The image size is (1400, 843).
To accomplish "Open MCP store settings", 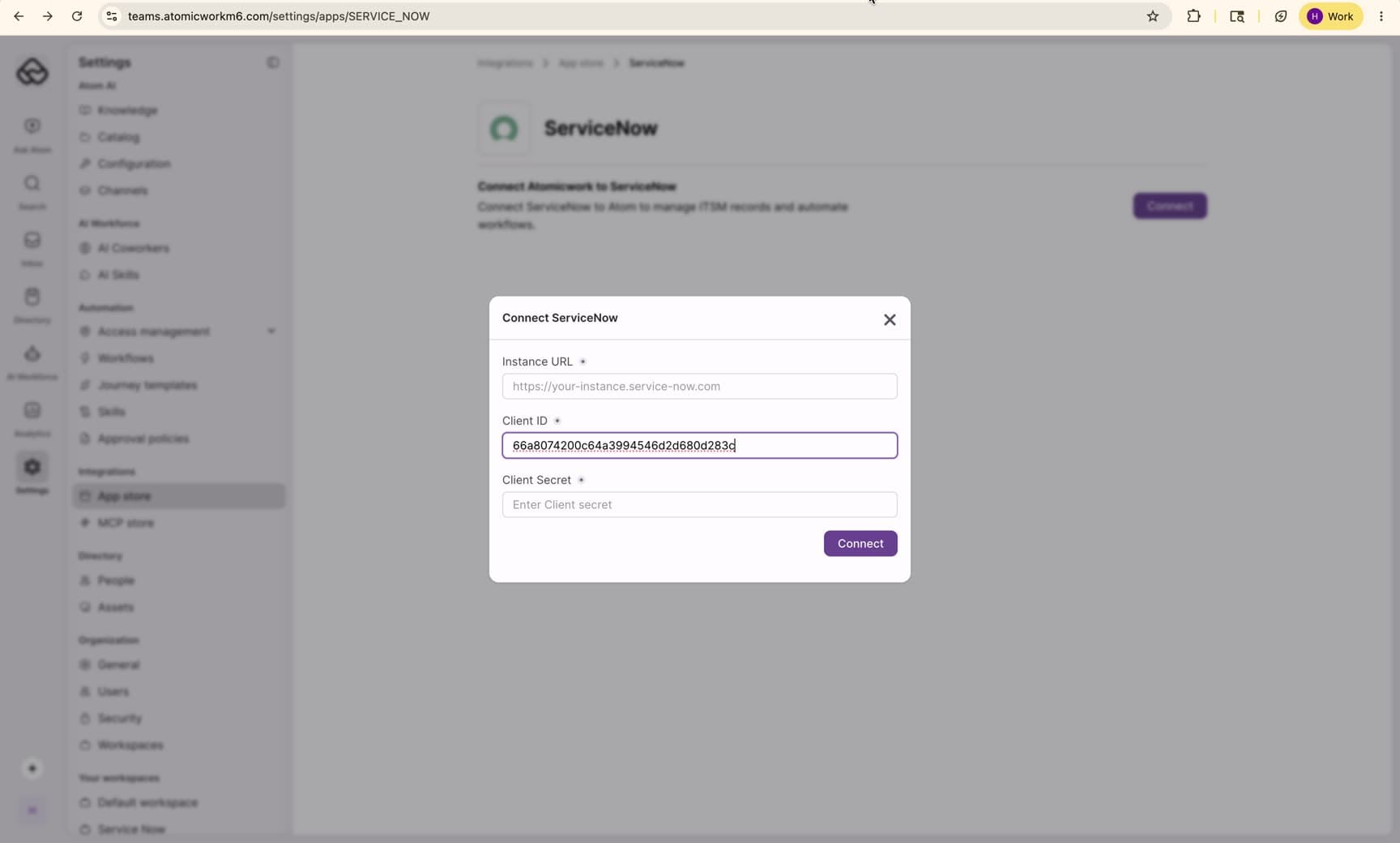I will [x=126, y=523].
